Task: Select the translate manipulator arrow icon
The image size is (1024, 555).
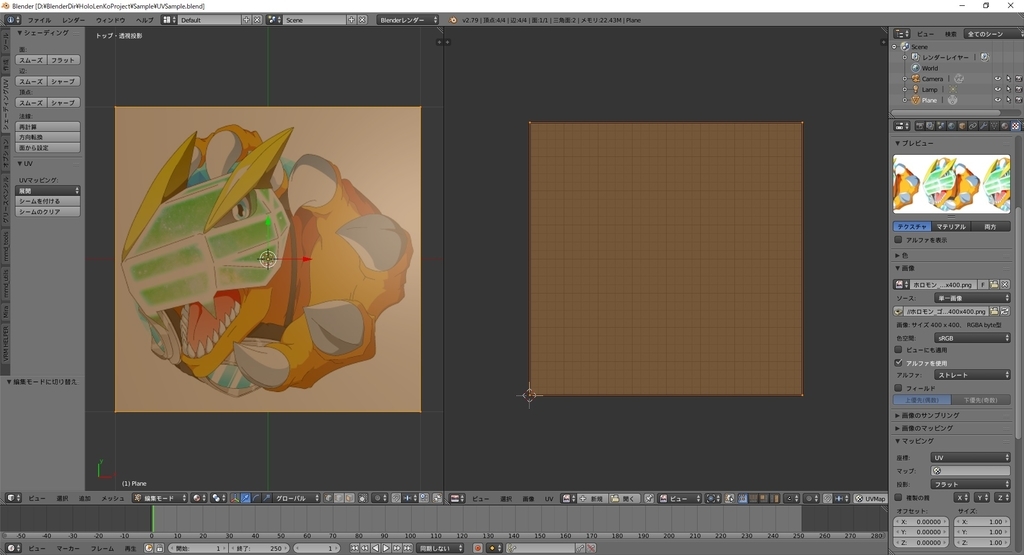Action: [246, 498]
